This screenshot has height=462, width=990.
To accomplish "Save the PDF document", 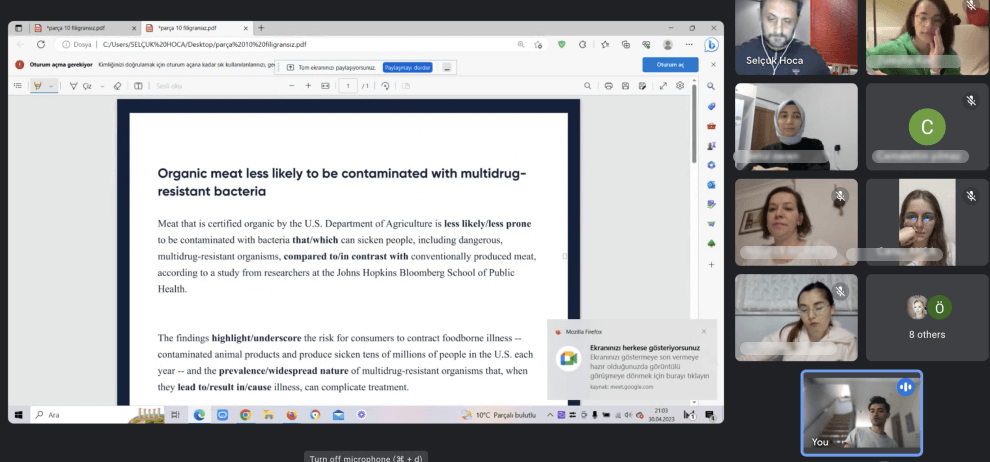I will (x=625, y=86).
